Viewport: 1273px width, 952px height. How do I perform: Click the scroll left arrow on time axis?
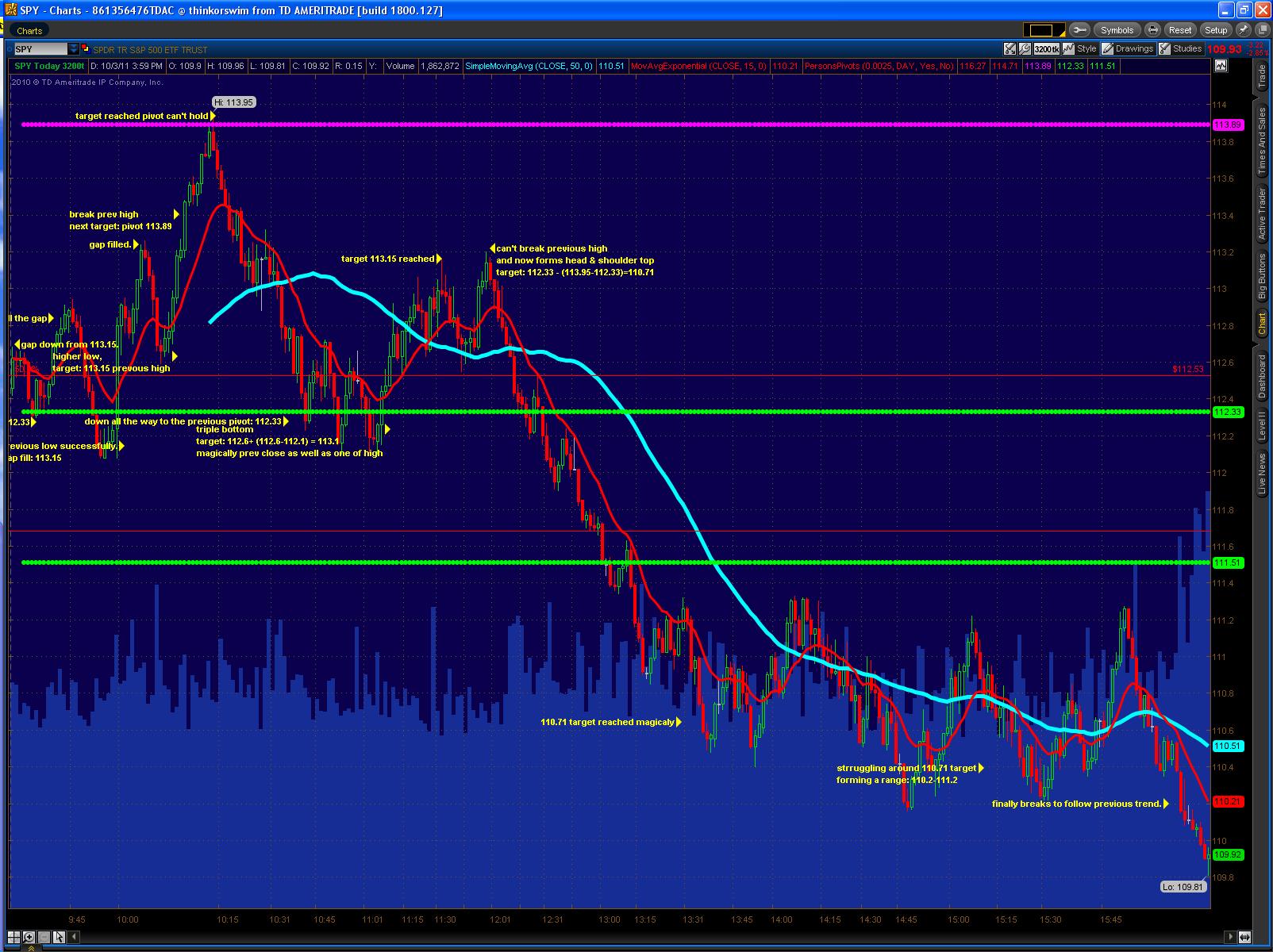(75, 937)
